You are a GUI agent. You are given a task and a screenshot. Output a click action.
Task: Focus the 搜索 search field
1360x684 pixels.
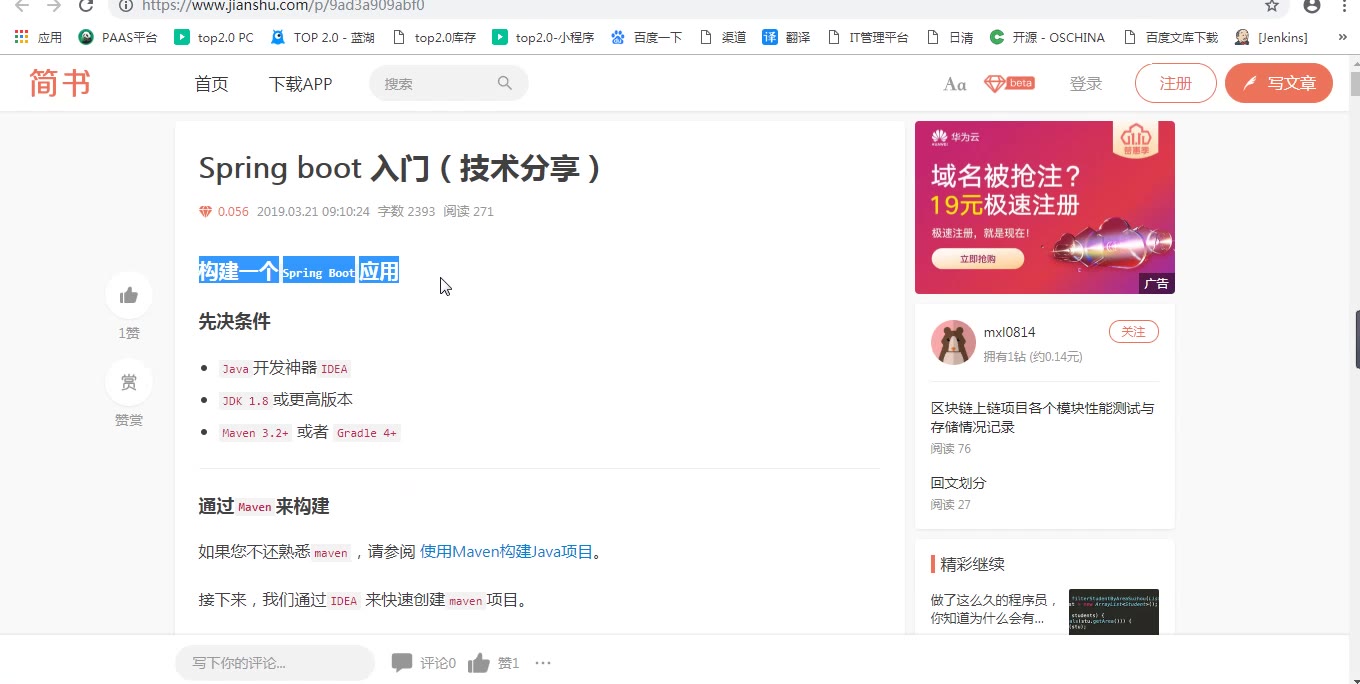(x=448, y=83)
